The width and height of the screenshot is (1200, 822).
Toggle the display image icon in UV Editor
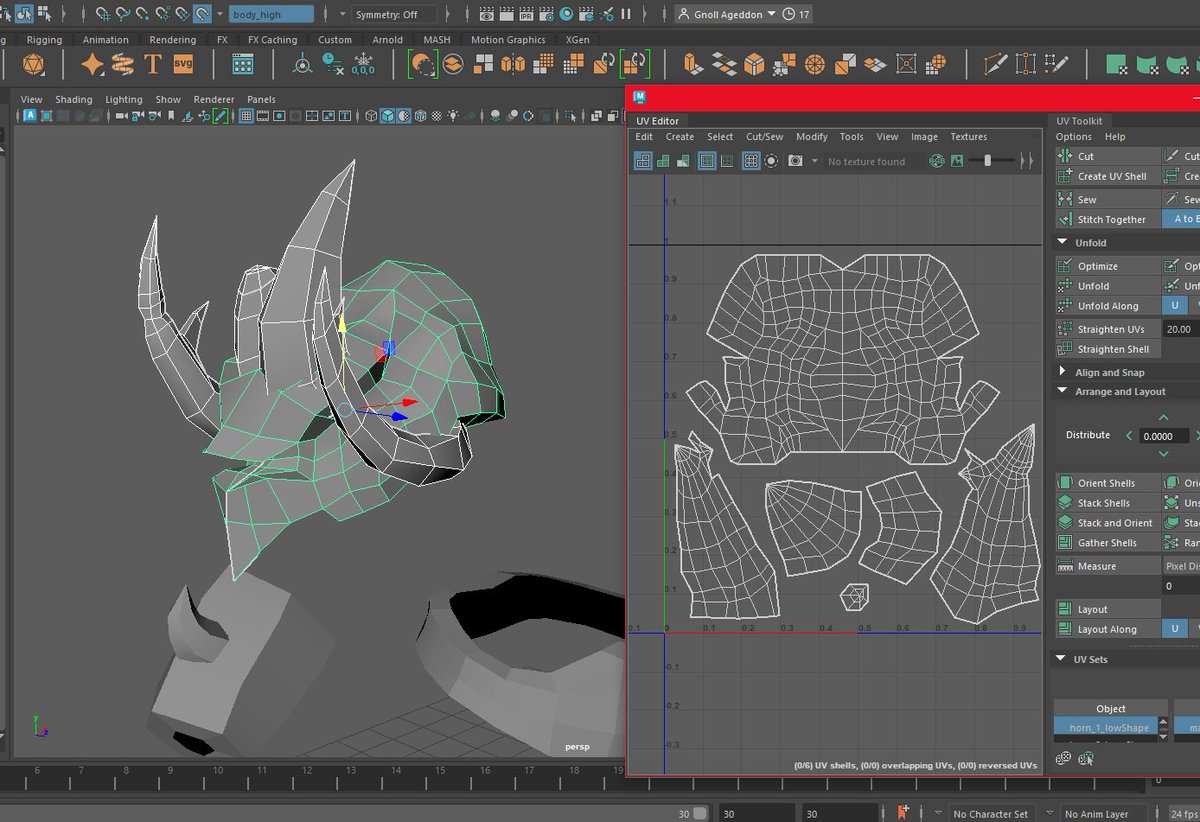click(x=957, y=161)
